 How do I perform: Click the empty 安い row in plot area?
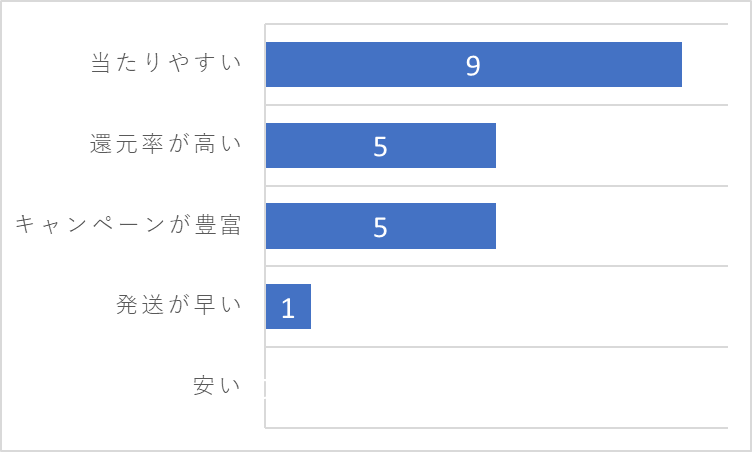pyautogui.click(x=497, y=387)
